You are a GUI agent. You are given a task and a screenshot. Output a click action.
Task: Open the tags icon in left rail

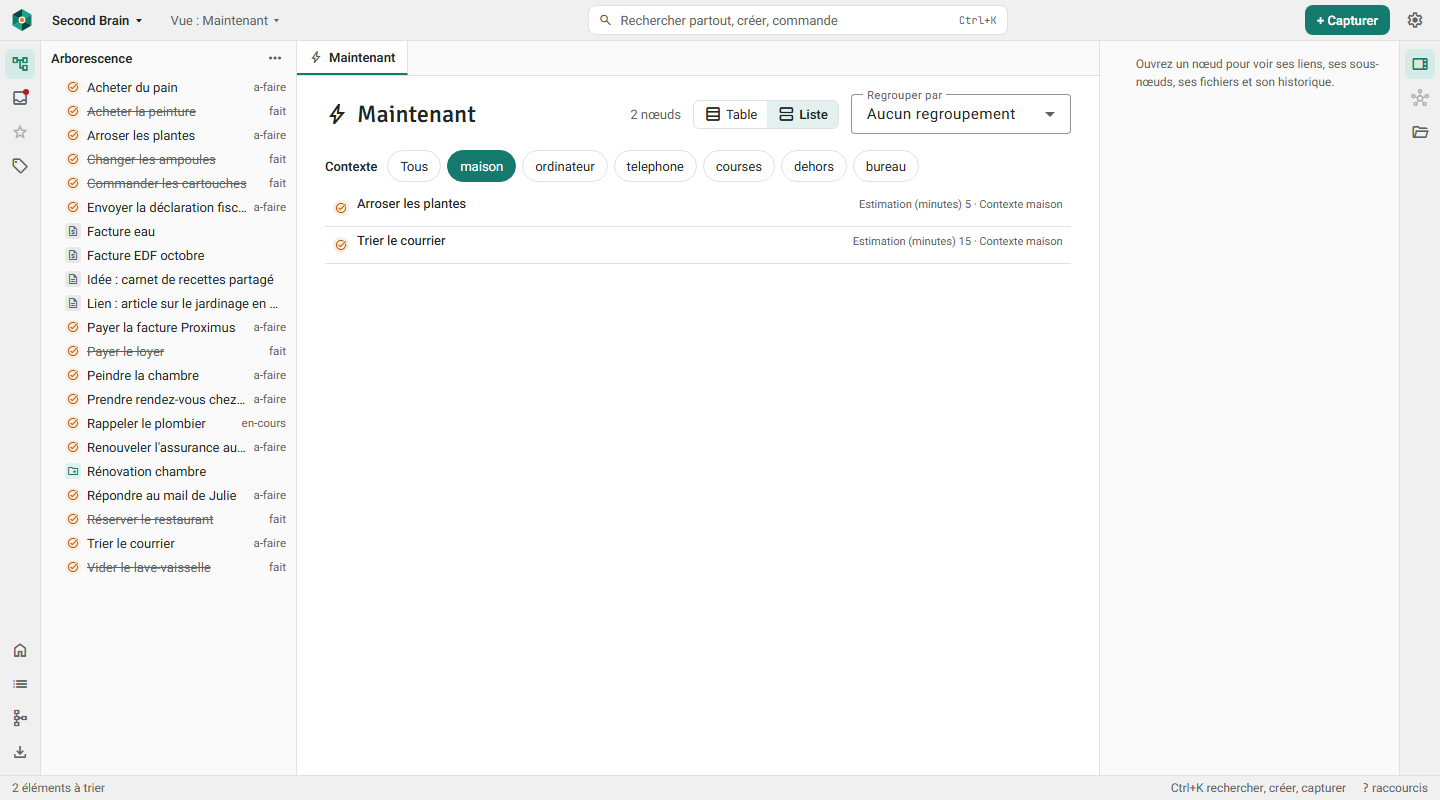(20, 166)
